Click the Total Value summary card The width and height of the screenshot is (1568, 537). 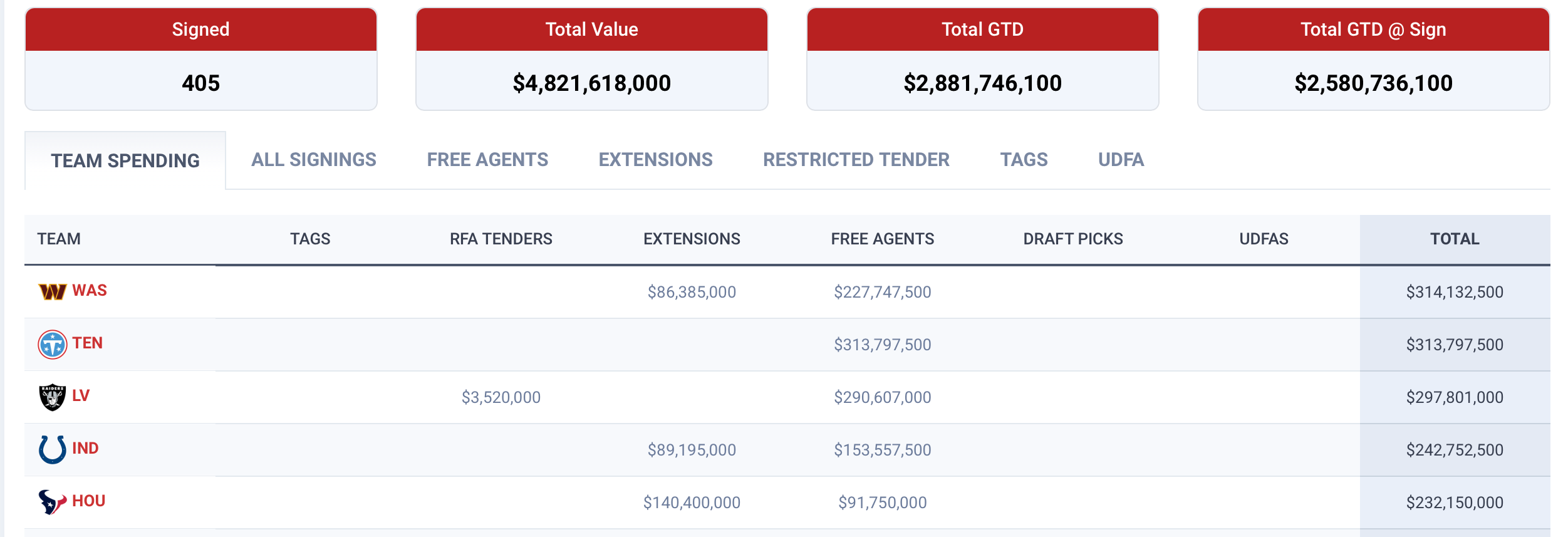coord(591,60)
